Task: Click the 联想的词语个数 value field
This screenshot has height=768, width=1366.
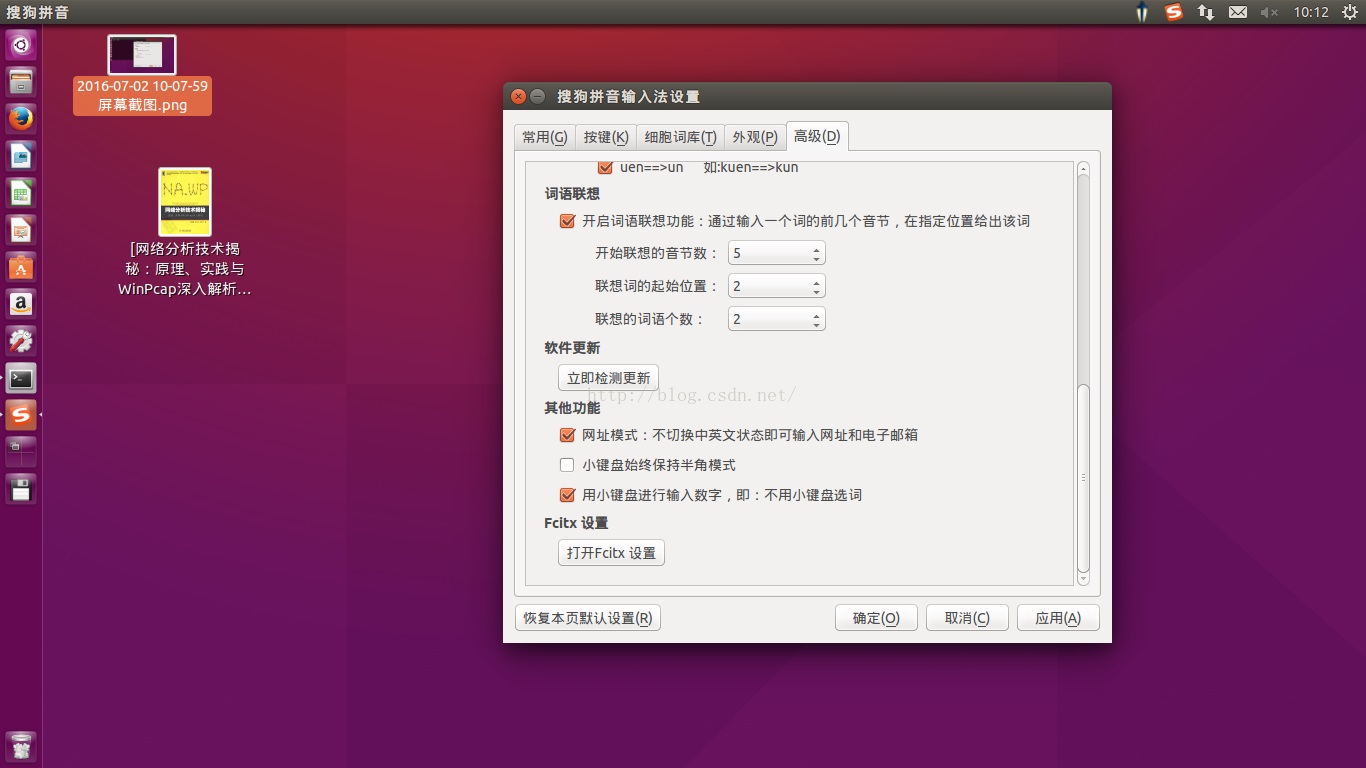Action: [769, 320]
